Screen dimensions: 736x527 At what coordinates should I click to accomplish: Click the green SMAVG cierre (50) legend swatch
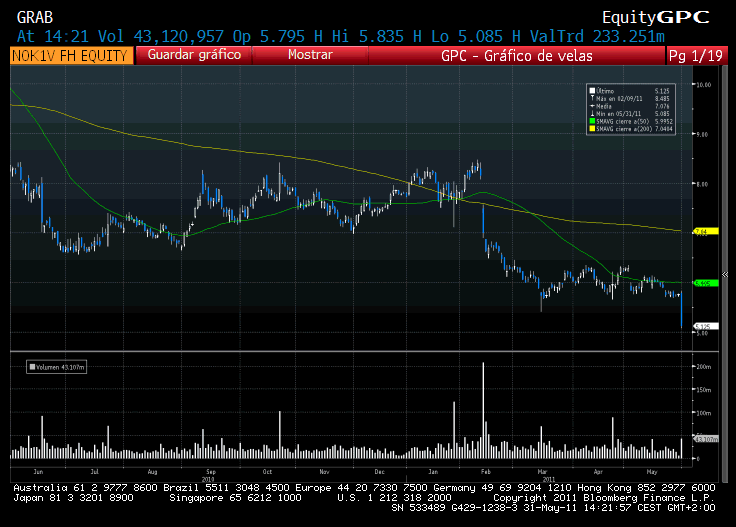tap(592, 121)
